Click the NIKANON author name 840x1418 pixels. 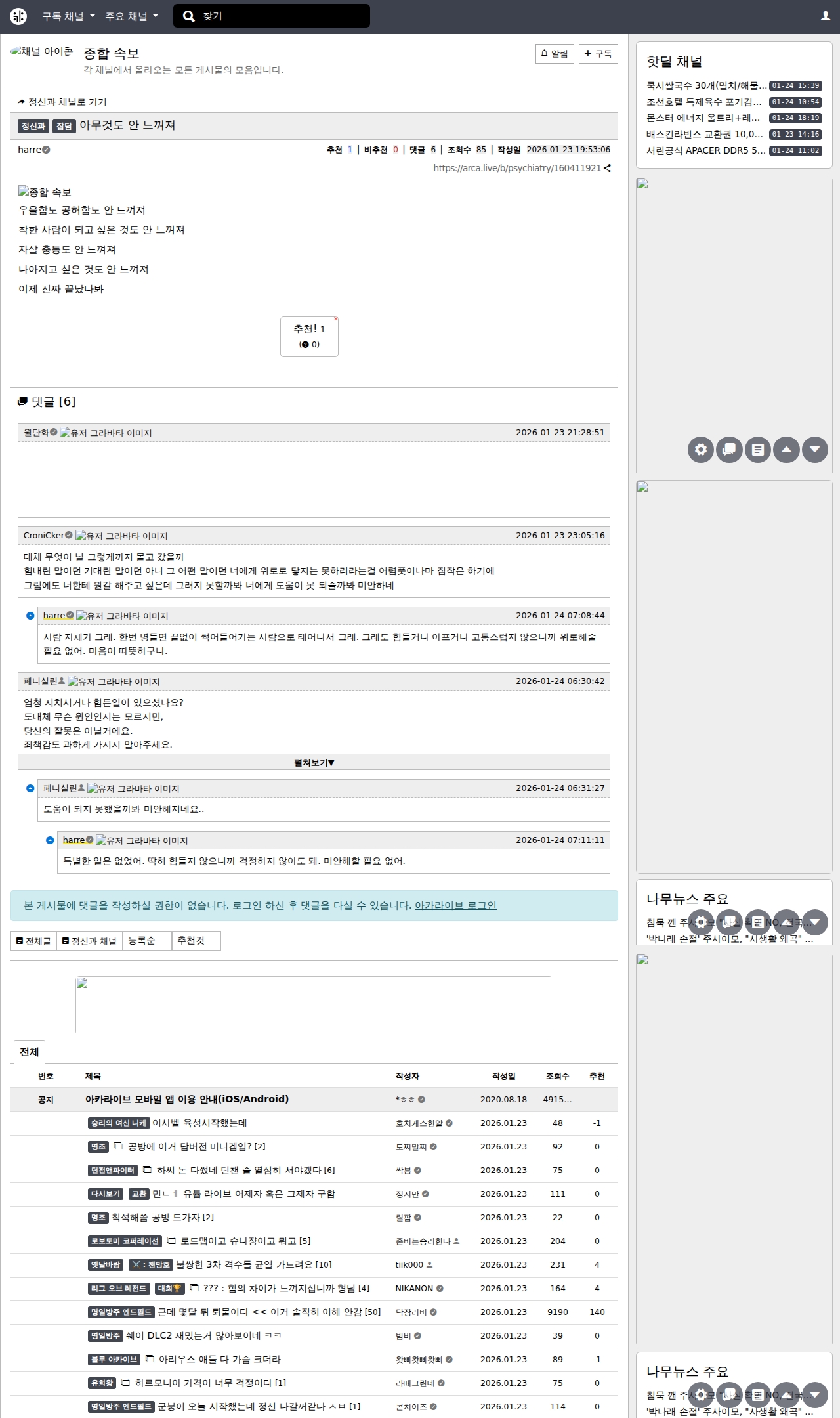415,1289
